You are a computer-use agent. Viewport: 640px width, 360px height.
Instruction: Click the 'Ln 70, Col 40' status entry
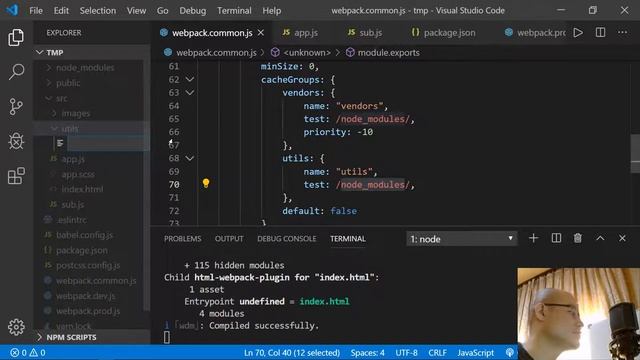pyautogui.click(x=292, y=353)
